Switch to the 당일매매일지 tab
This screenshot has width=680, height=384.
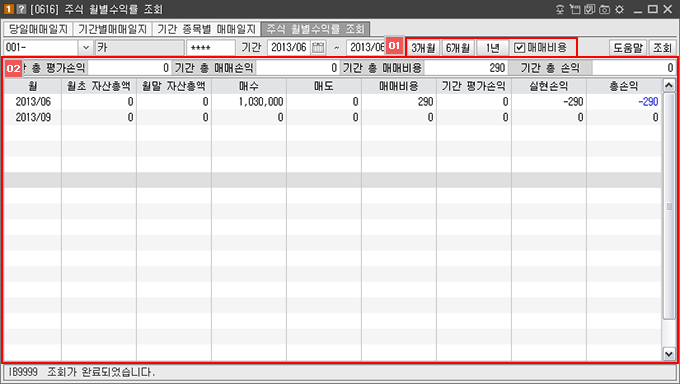click(38, 29)
